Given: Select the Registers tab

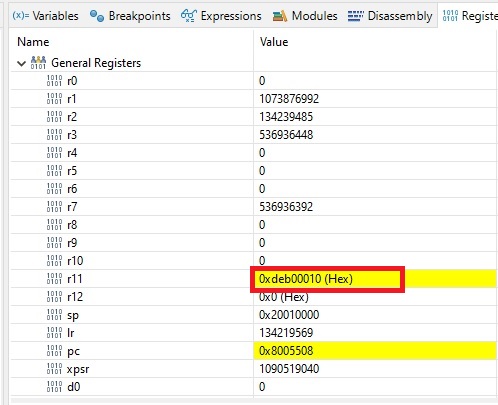Looking at the screenshot, I should 470,16.
